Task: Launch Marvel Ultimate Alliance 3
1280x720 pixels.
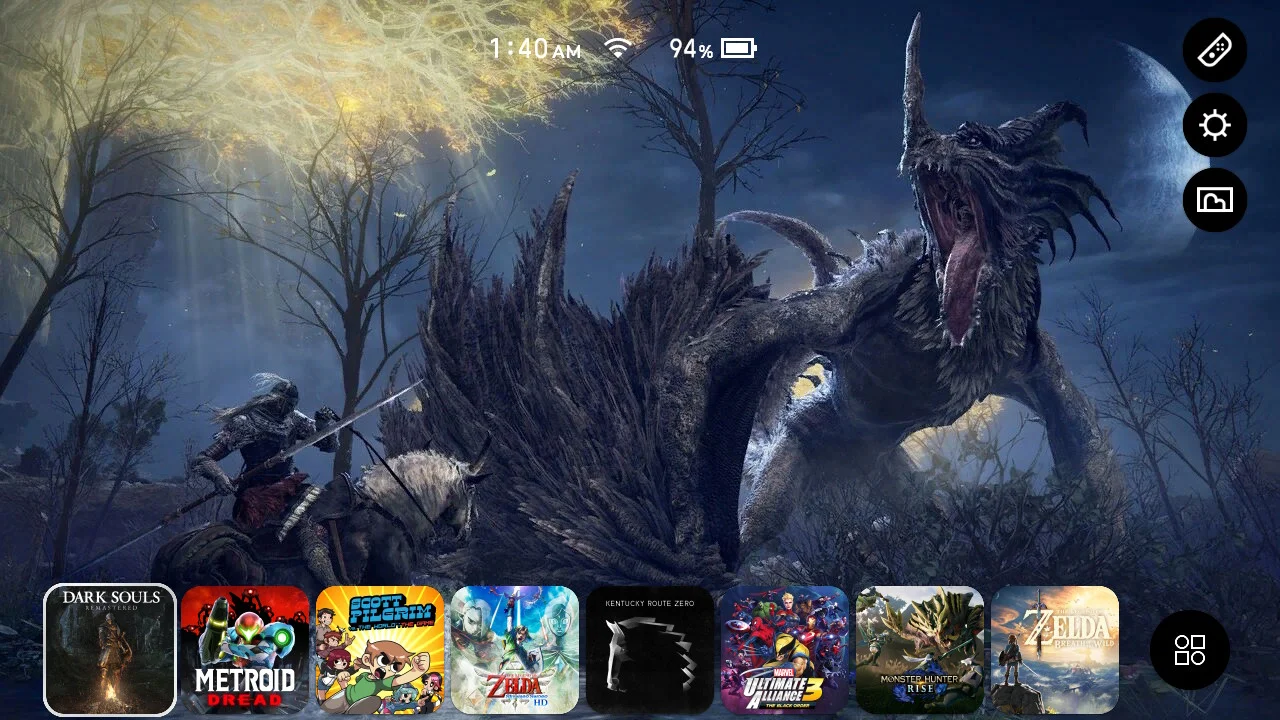Action: coord(785,650)
